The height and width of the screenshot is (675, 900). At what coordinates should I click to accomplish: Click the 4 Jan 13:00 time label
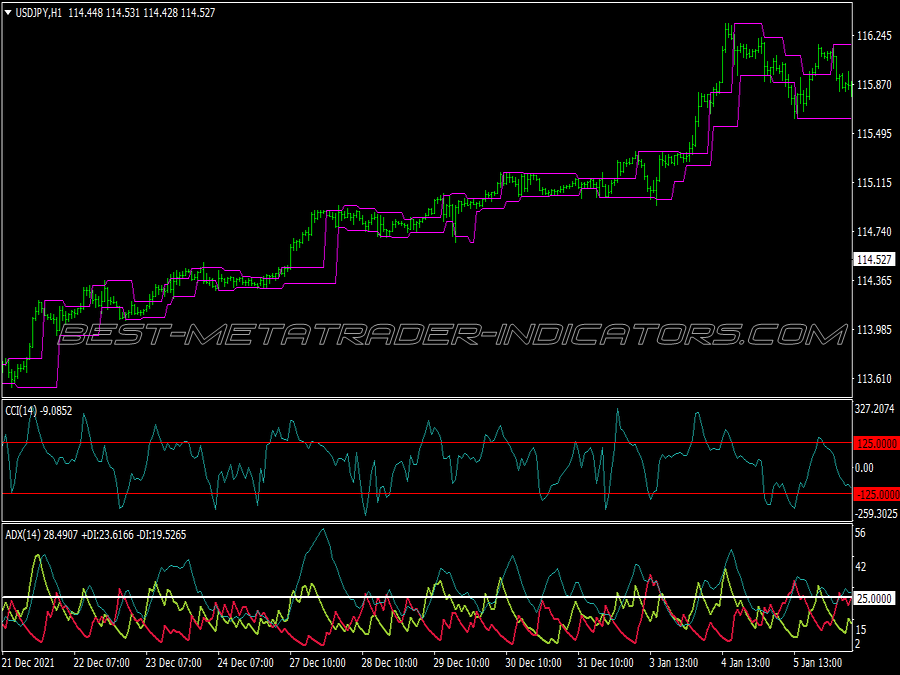click(746, 663)
